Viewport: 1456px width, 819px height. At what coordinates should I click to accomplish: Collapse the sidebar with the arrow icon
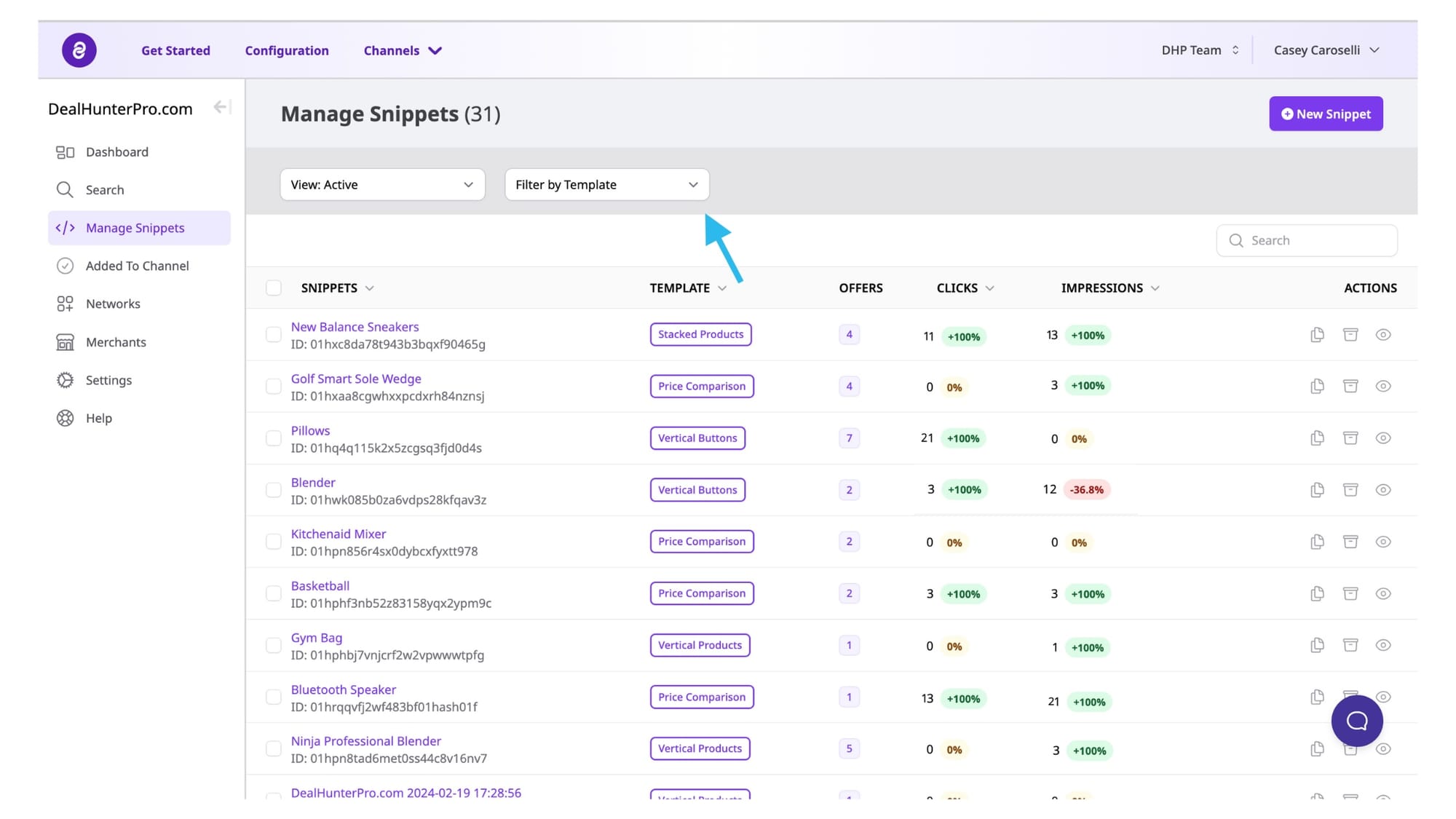tap(221, 108)
